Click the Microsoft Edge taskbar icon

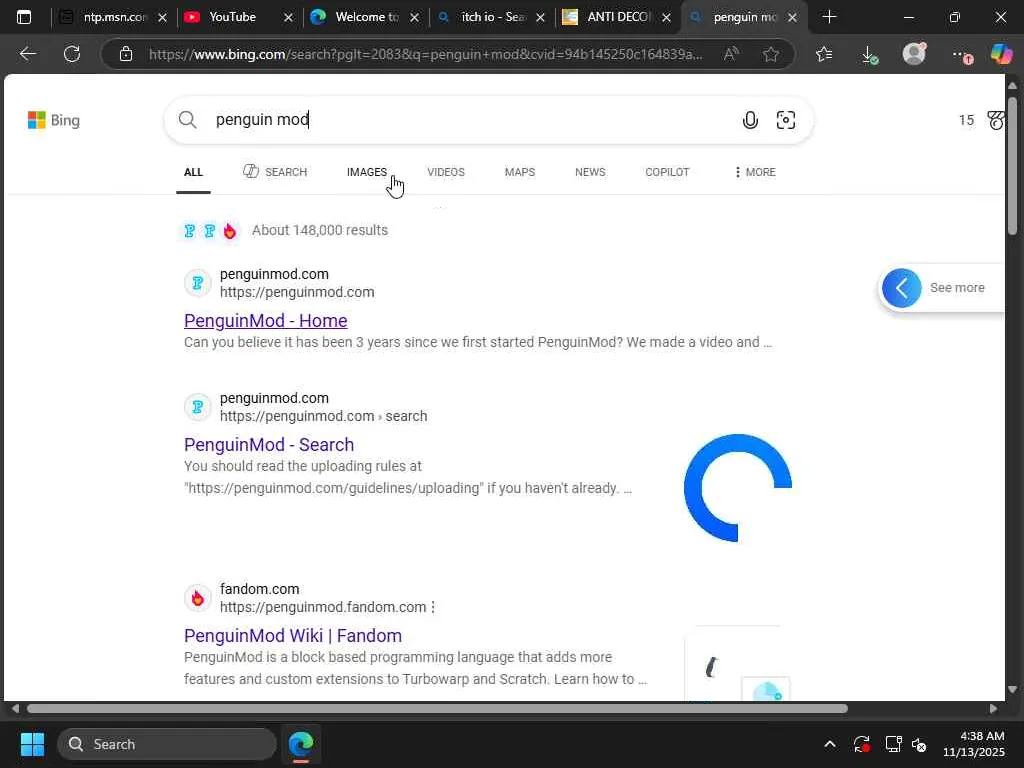(301, 744)
